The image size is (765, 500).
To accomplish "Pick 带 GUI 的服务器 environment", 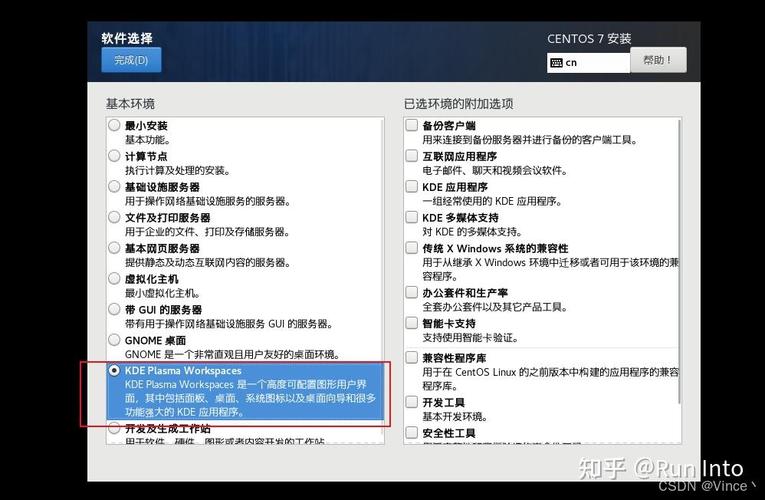I will (x=114, y=309).
